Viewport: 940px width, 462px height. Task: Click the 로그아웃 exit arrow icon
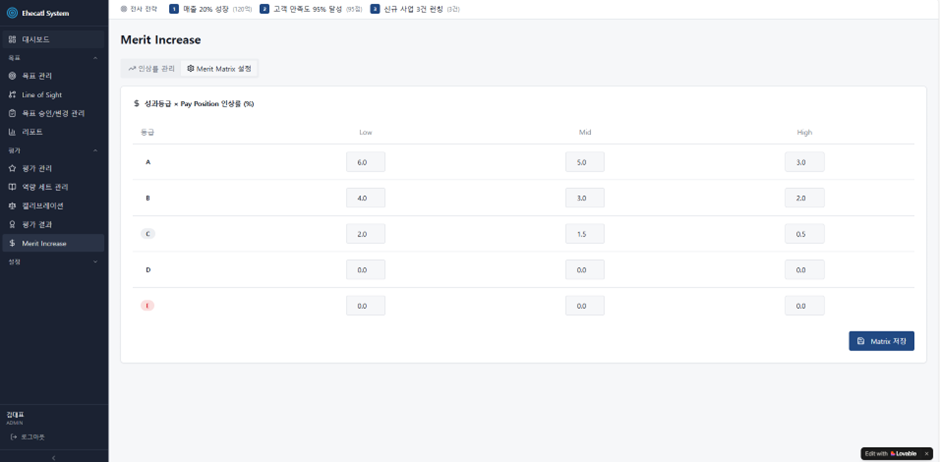pos(14,437)
